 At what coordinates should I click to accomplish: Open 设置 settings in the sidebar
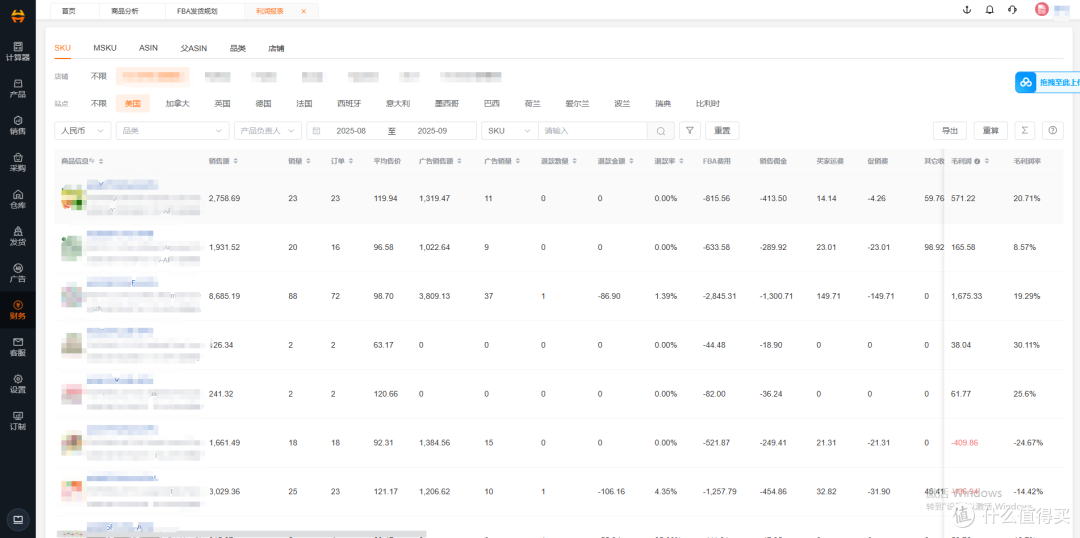coord(18,384)
